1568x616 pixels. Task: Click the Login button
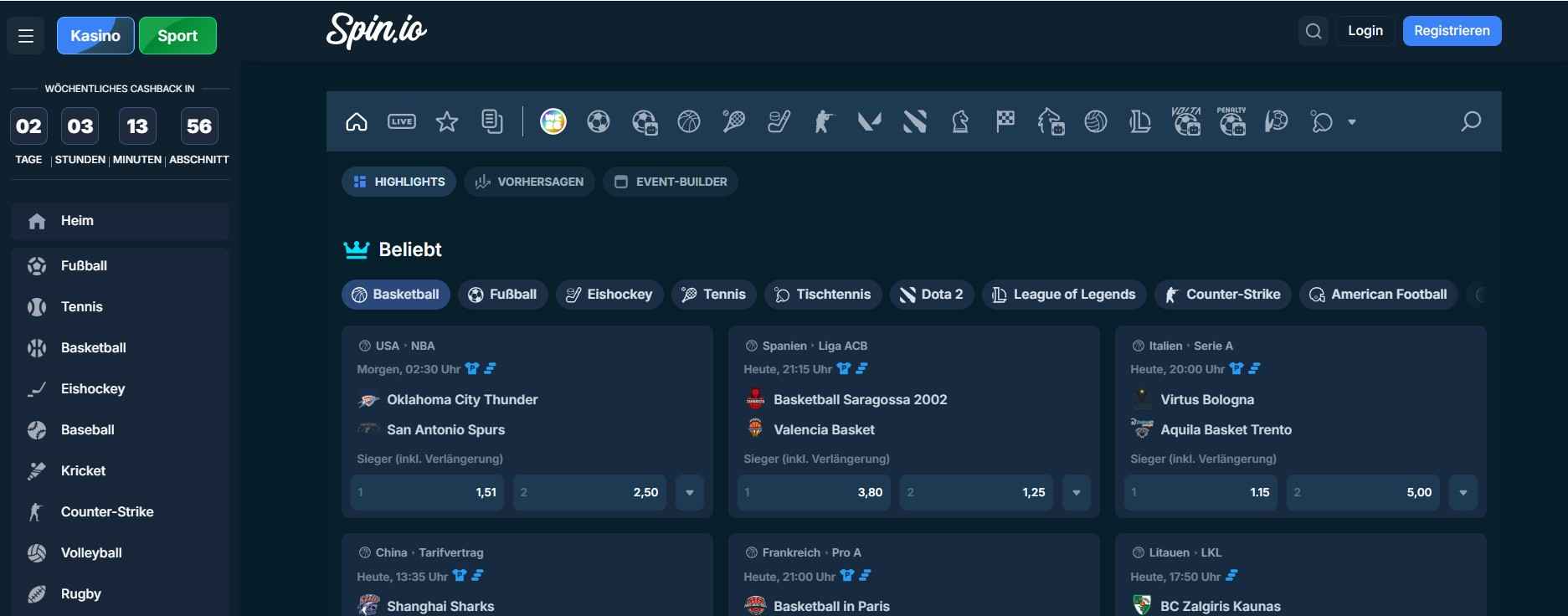click(x=1365, y=31)
